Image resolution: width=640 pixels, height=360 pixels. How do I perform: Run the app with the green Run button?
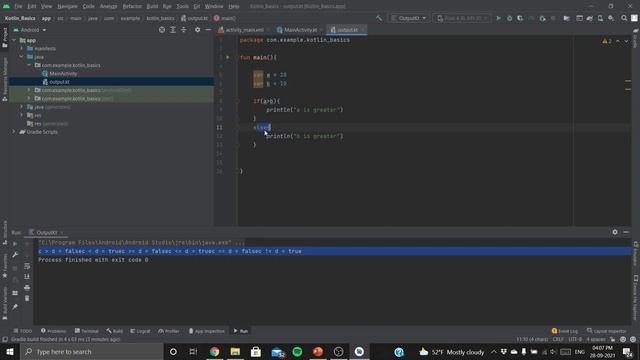click(498, 18)
